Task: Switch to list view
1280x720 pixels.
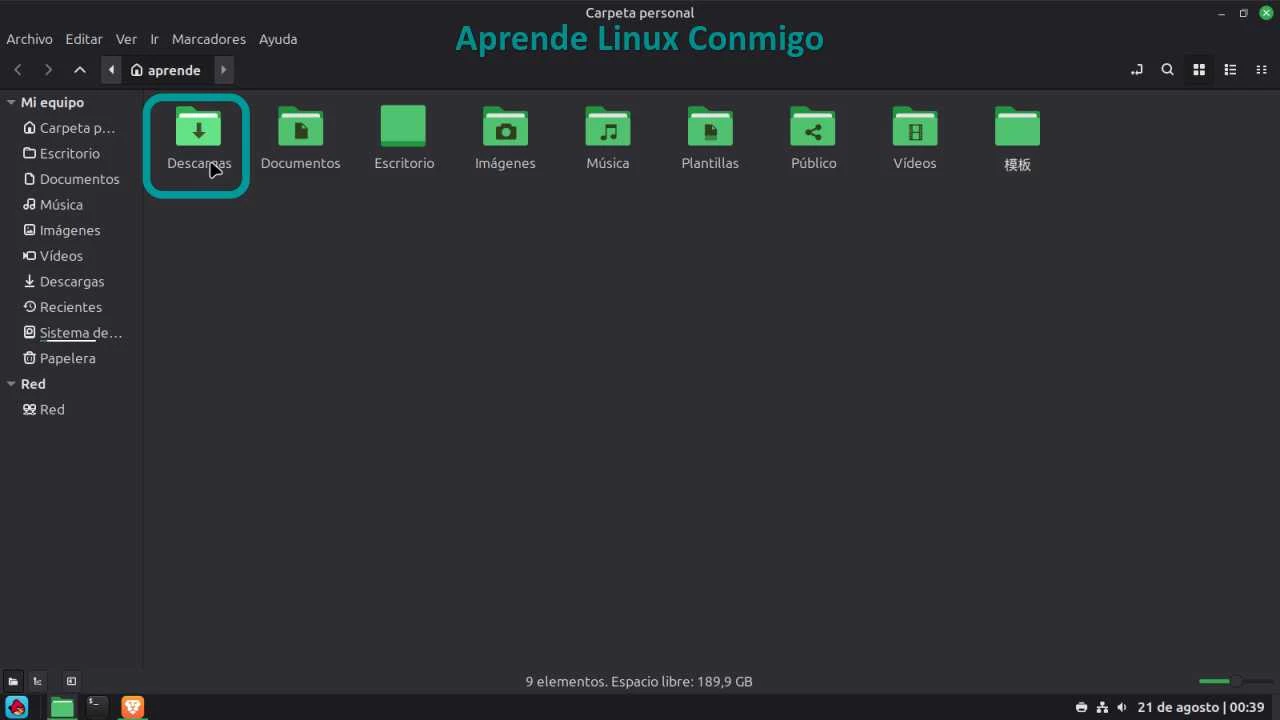Action: pos(1231,70)
